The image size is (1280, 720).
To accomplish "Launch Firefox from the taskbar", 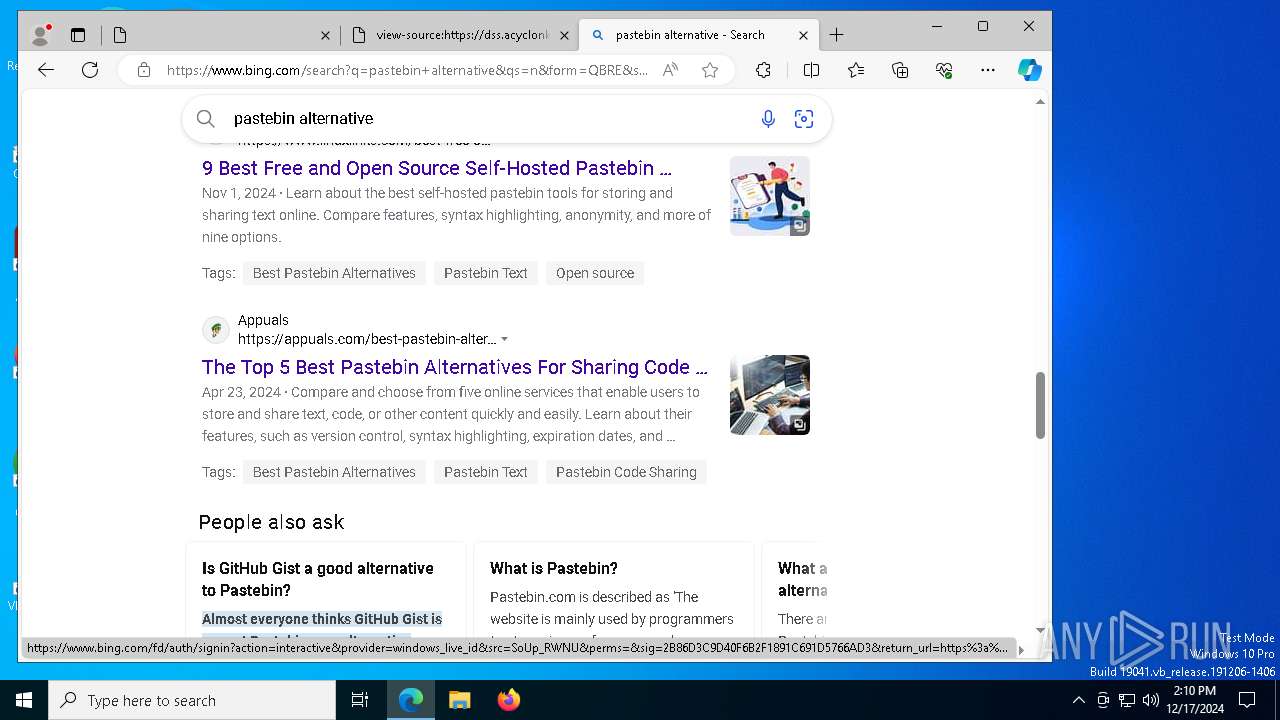I will (508, 700).
